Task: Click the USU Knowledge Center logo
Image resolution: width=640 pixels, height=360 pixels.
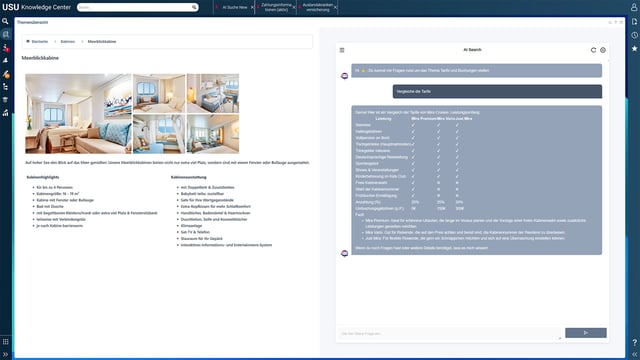Action: pyautogui.click(x=36, y=7)
